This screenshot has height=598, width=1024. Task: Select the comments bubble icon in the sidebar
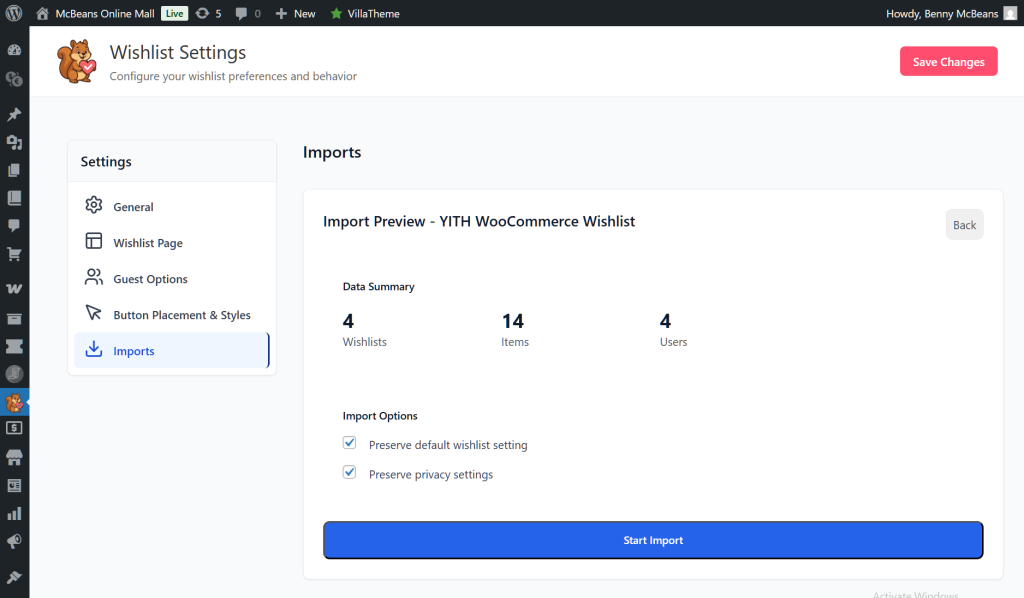(x=14, y=227)
